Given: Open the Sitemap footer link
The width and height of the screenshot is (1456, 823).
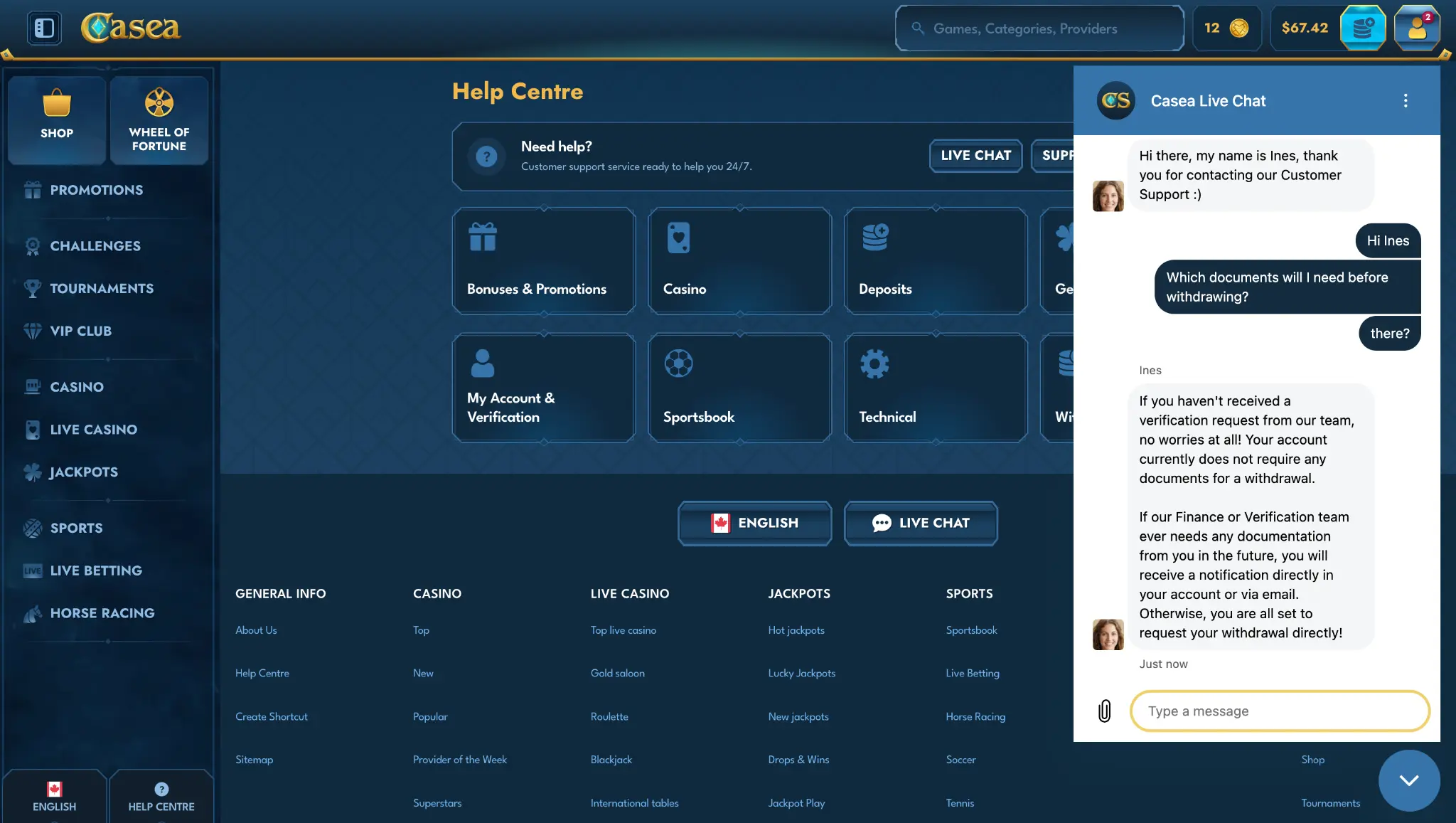Looking at the screenshot, I should tap(254, 760).
